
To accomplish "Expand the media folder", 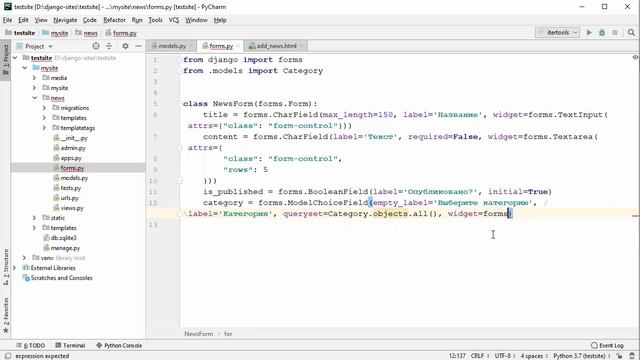I will [35, 78].
